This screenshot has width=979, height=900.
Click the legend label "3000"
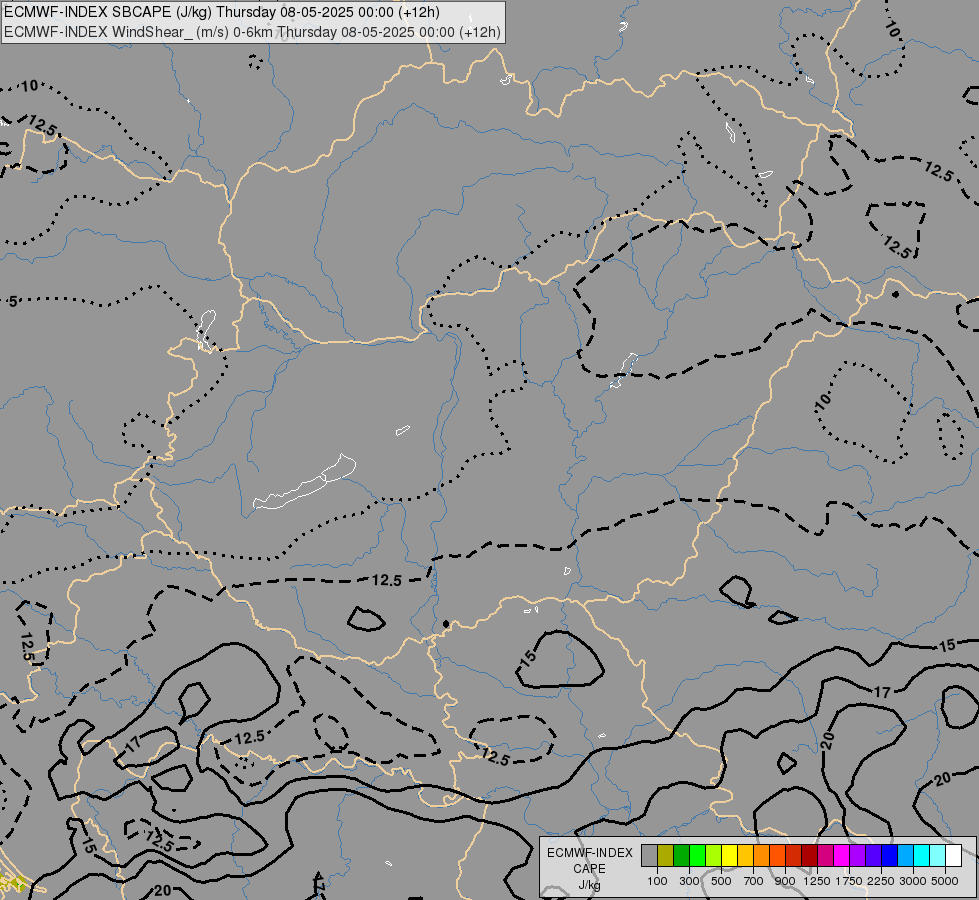pyautogui.click(x=913, y=881)
